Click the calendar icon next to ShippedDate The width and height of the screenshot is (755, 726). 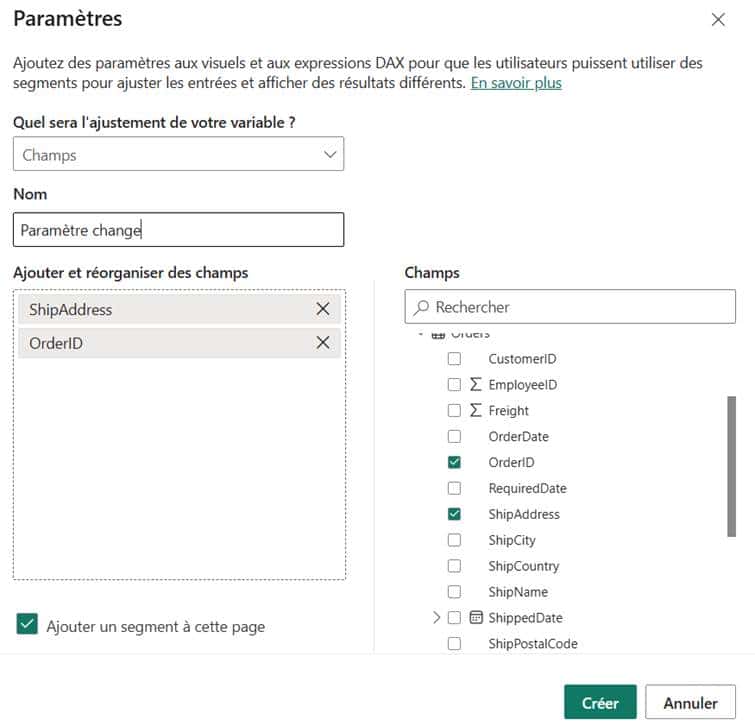click(x=476, y=618)
